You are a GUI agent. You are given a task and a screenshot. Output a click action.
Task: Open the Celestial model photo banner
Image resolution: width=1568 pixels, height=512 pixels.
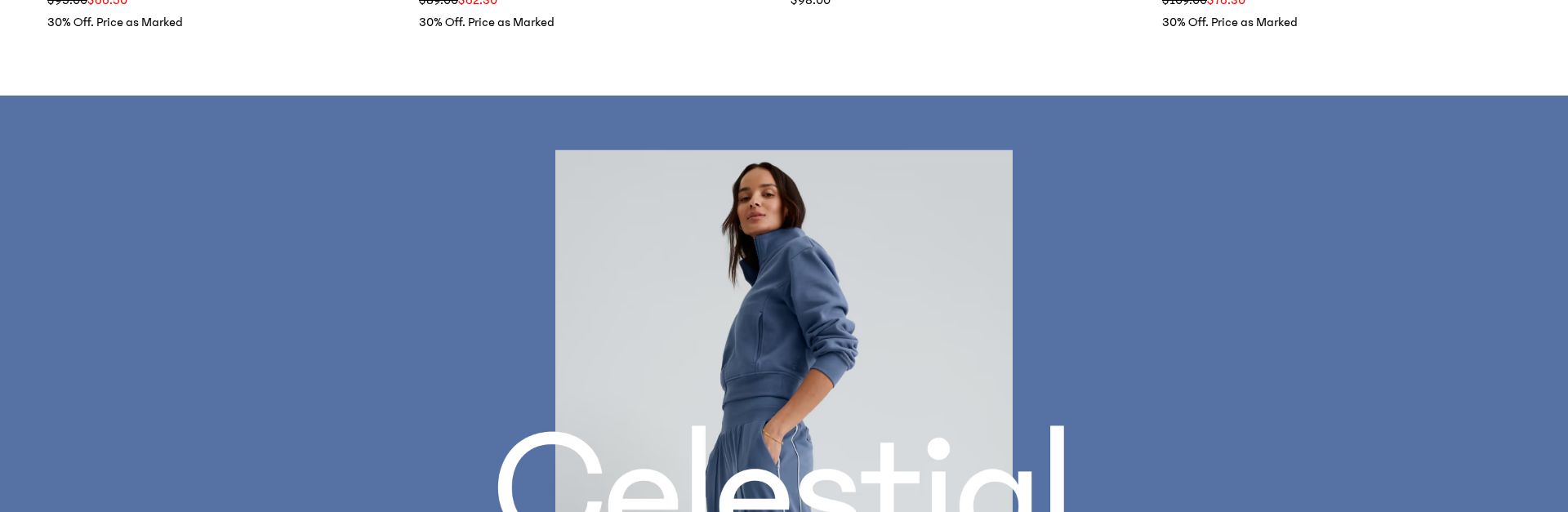click(784, 331)
